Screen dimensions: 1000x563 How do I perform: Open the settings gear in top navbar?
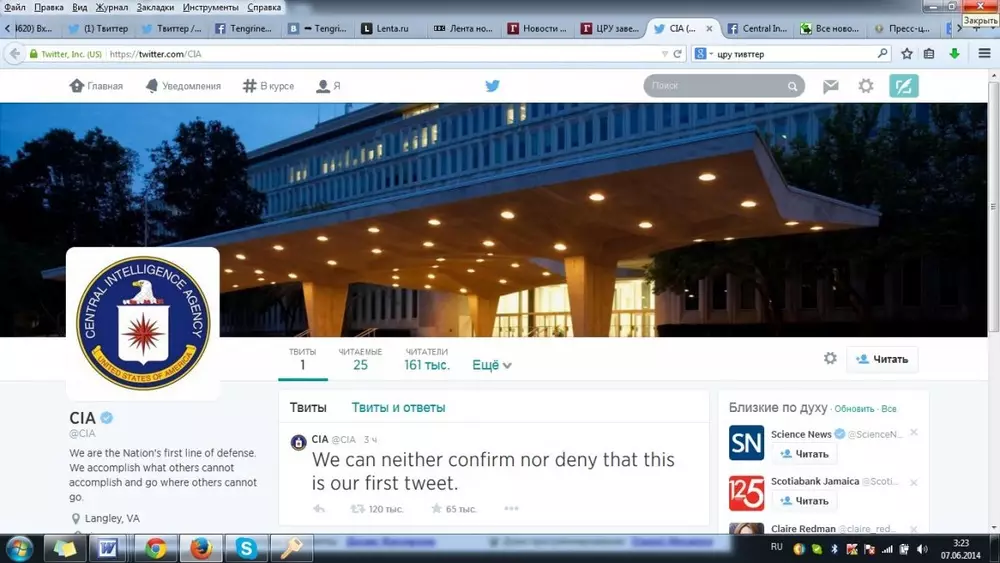[866, 86]
